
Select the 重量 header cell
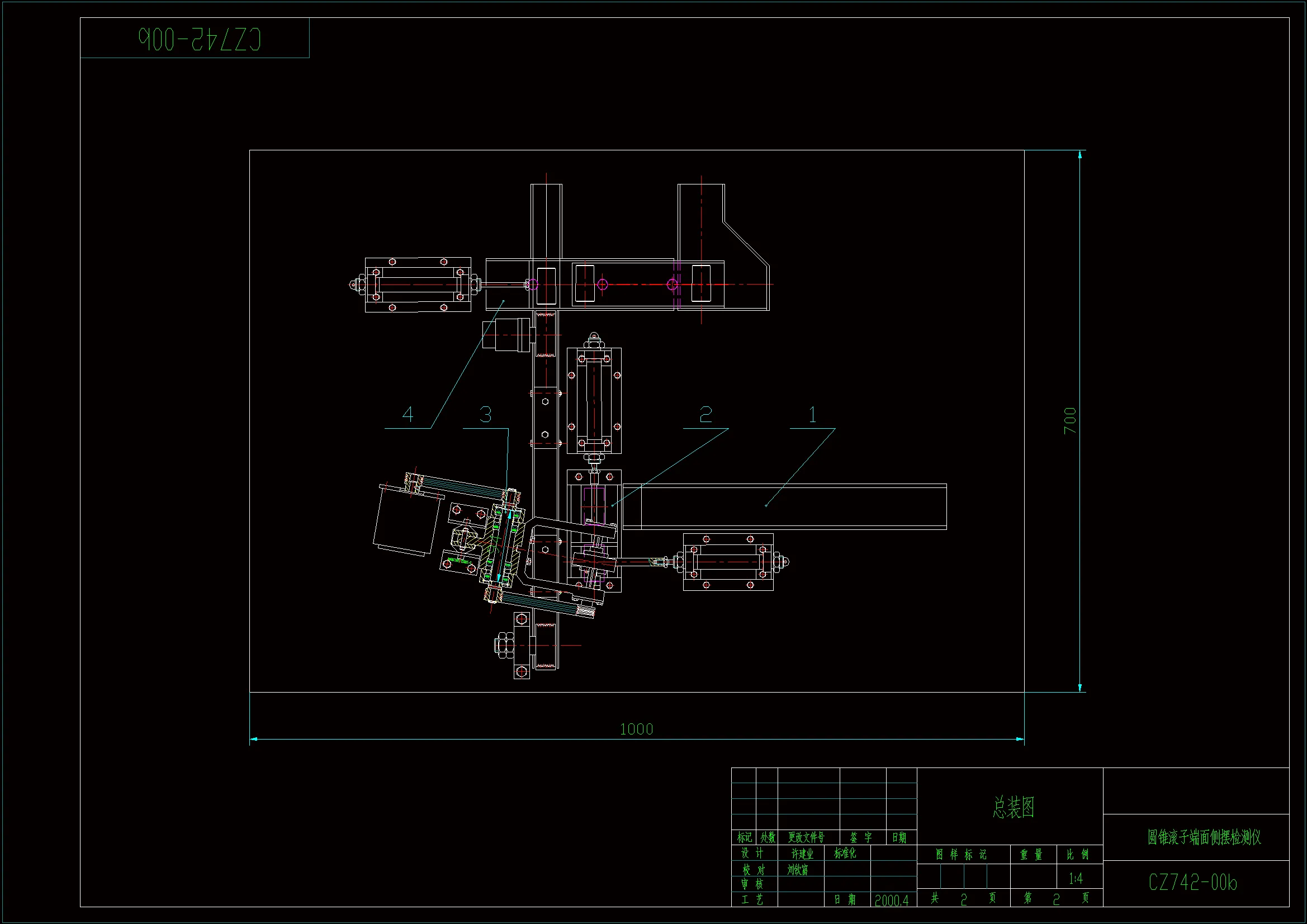point(1031,855)
